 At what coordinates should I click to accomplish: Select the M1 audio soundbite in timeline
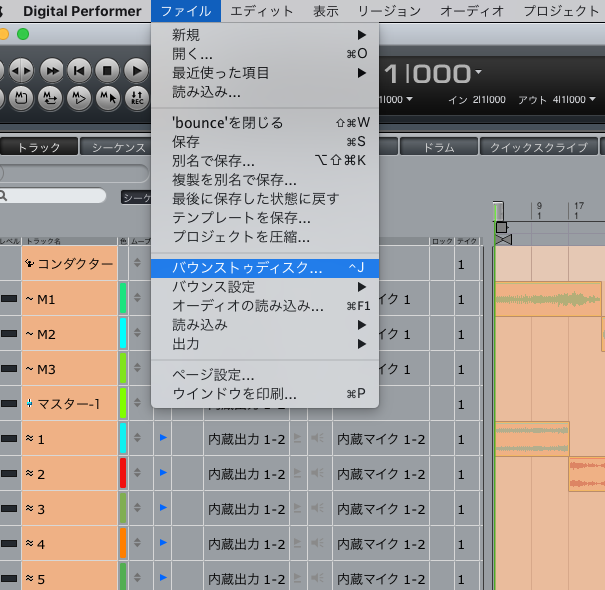coord(548,299)
